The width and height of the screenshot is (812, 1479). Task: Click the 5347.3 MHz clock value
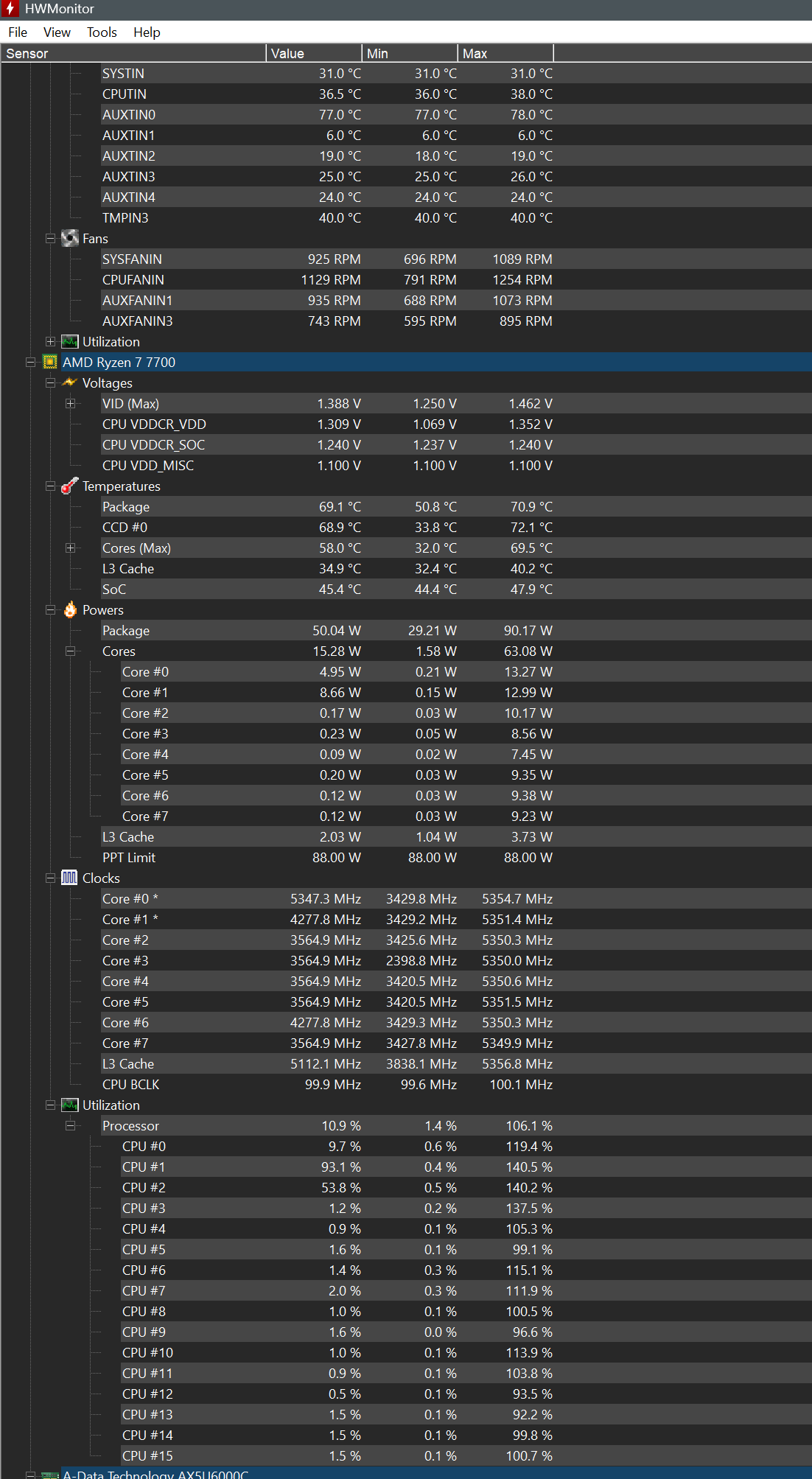tap(326, 899)
